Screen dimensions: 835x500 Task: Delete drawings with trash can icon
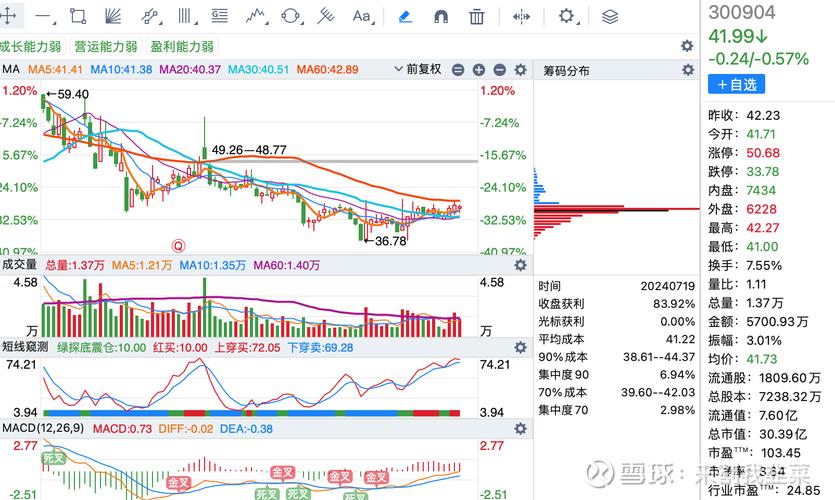[x=477, y=17]
